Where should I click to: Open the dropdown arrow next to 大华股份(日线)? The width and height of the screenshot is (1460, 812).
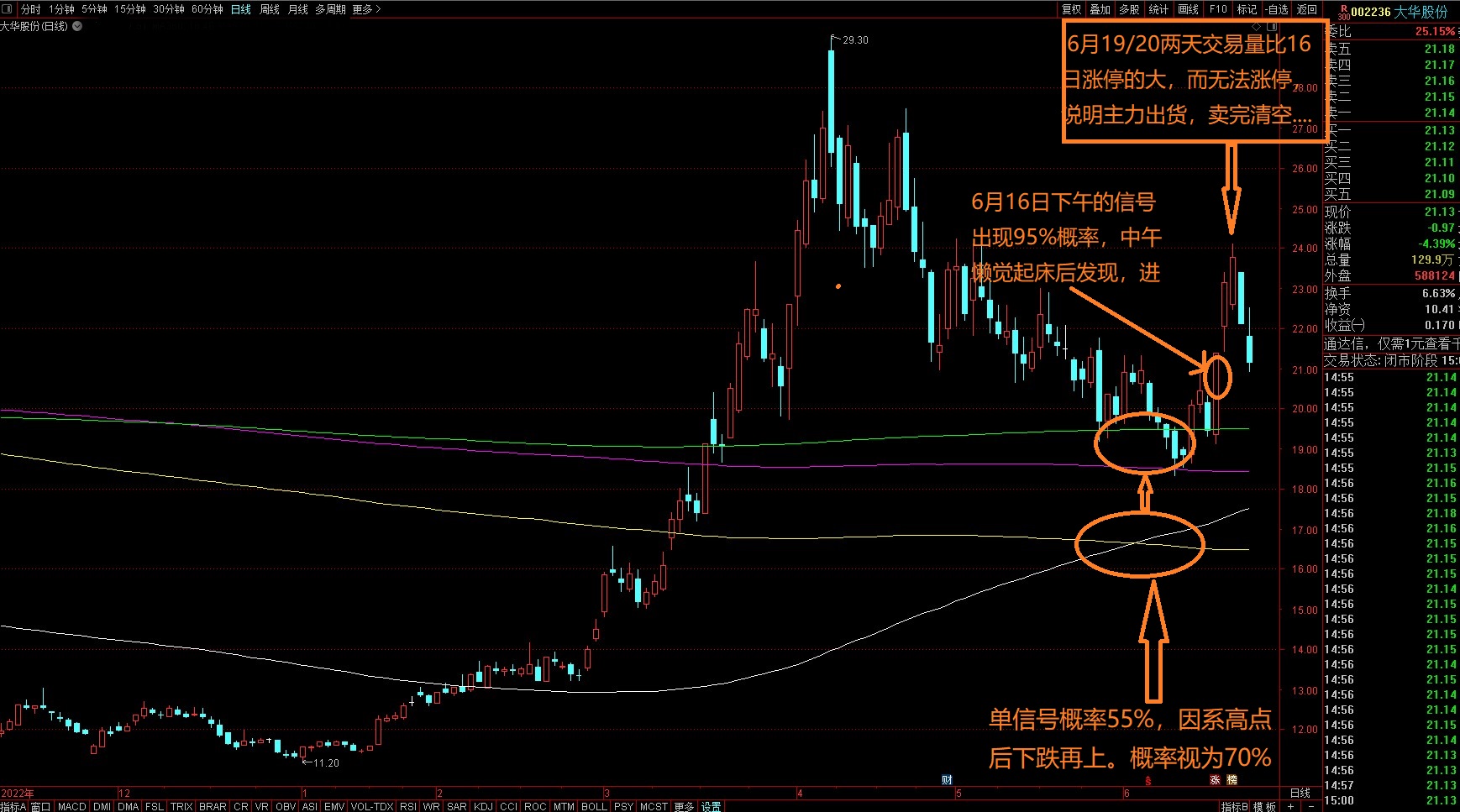[77, 26]
